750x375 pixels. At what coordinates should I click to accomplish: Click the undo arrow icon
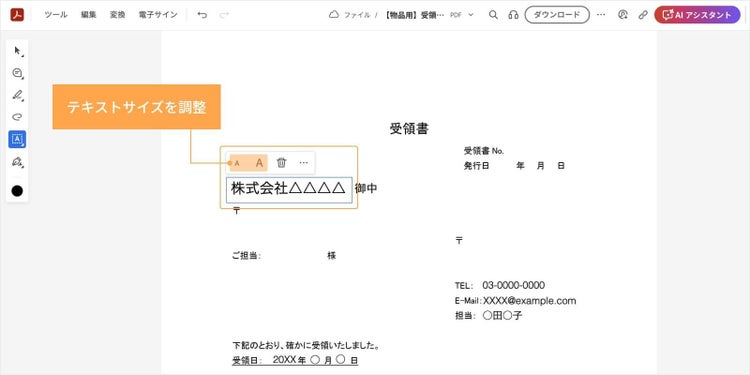(202, 15)
